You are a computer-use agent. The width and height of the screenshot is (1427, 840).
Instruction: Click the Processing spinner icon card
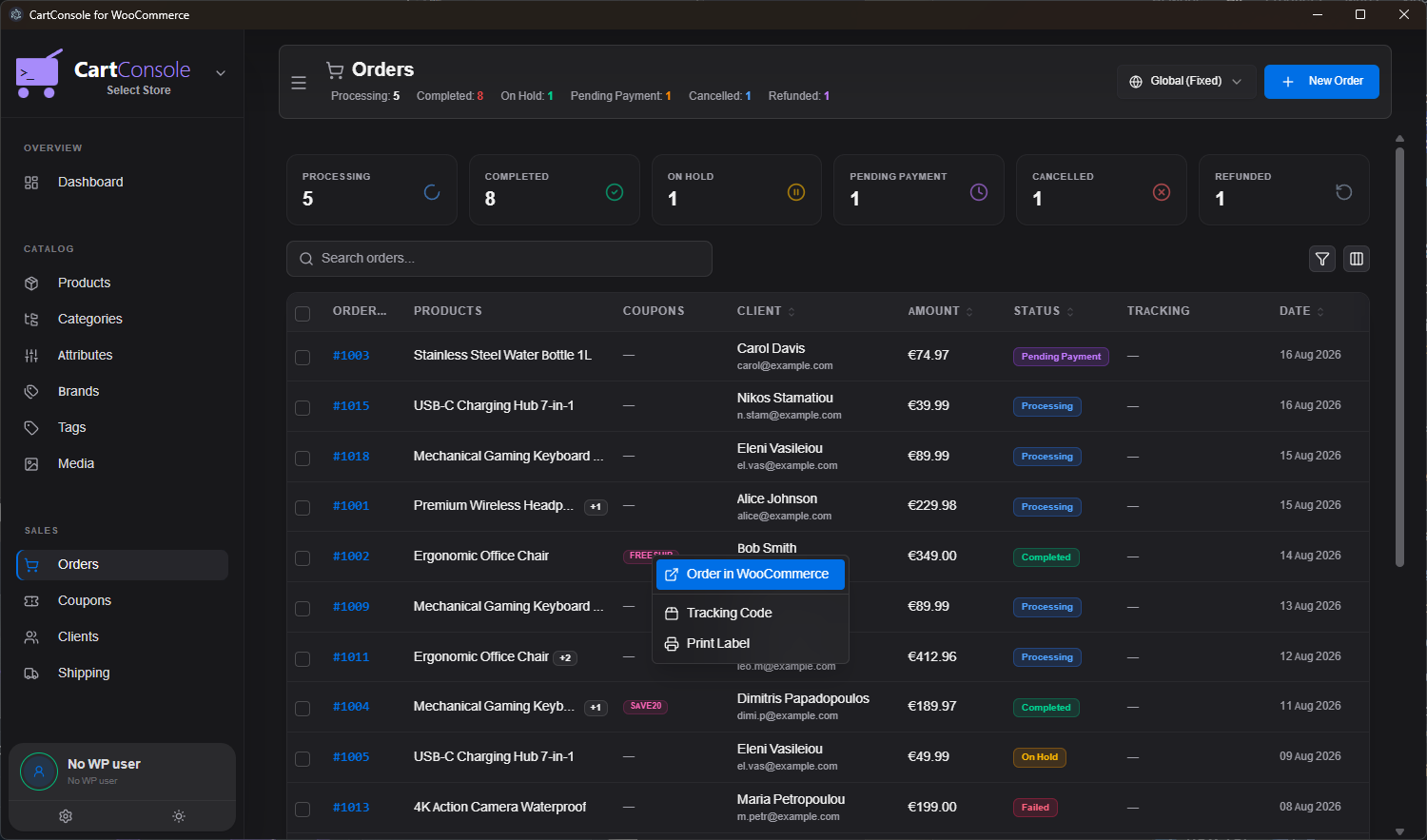[x=432, y=192]
